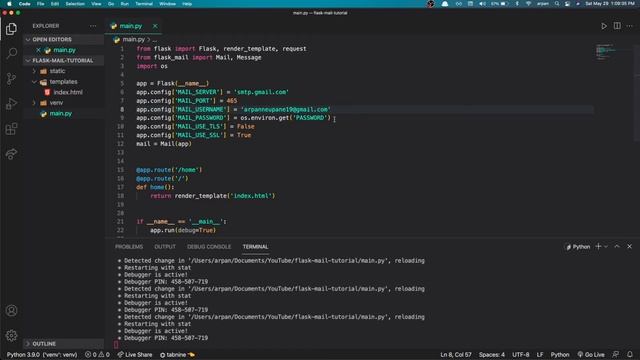
Task: Click line number 15 in gutter
Action: coord(120,170)
